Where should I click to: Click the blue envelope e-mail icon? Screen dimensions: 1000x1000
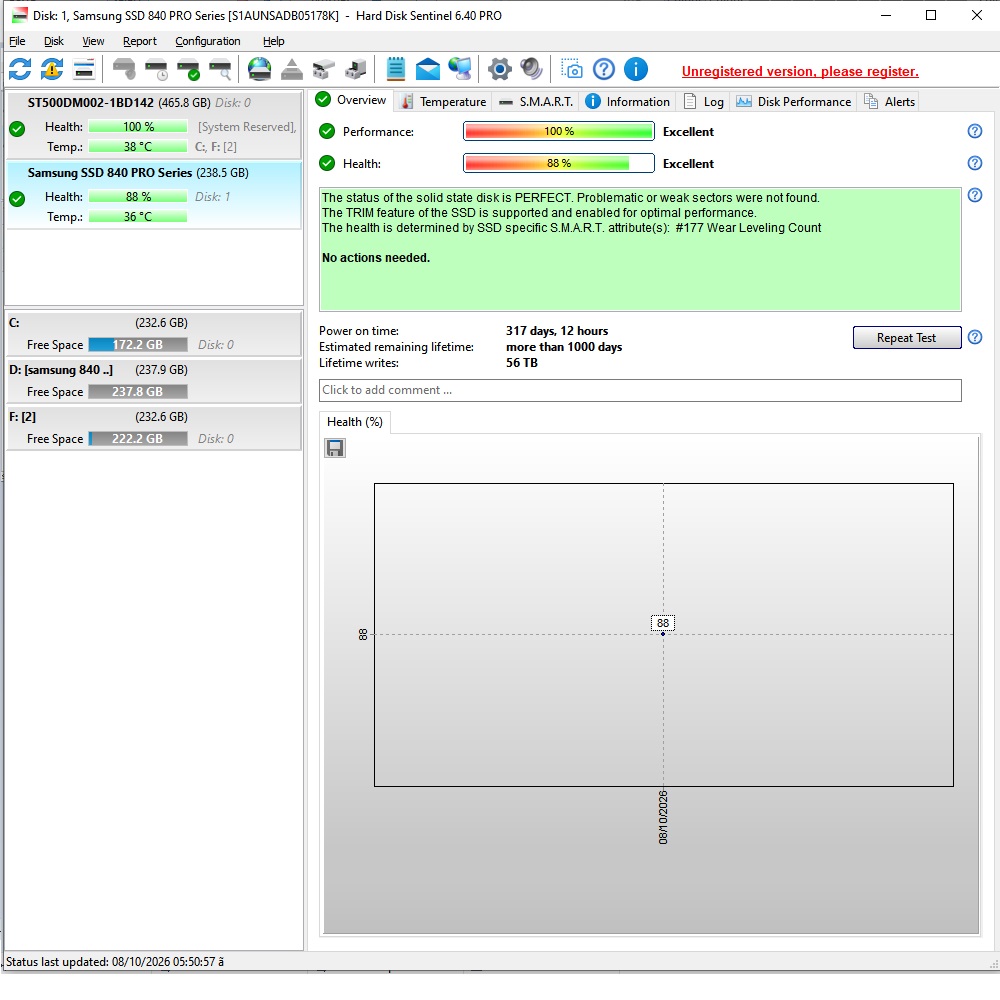pos(427,69)
